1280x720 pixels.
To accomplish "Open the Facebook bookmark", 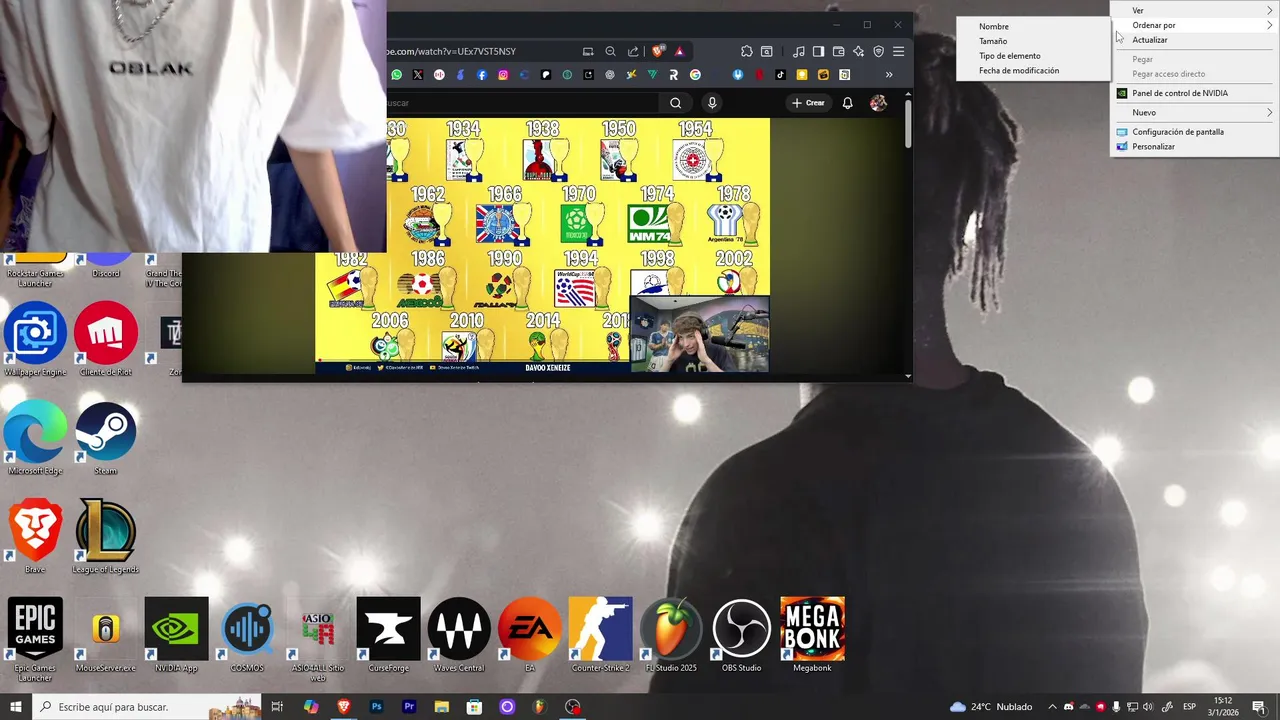I will [x=482, y=75].
